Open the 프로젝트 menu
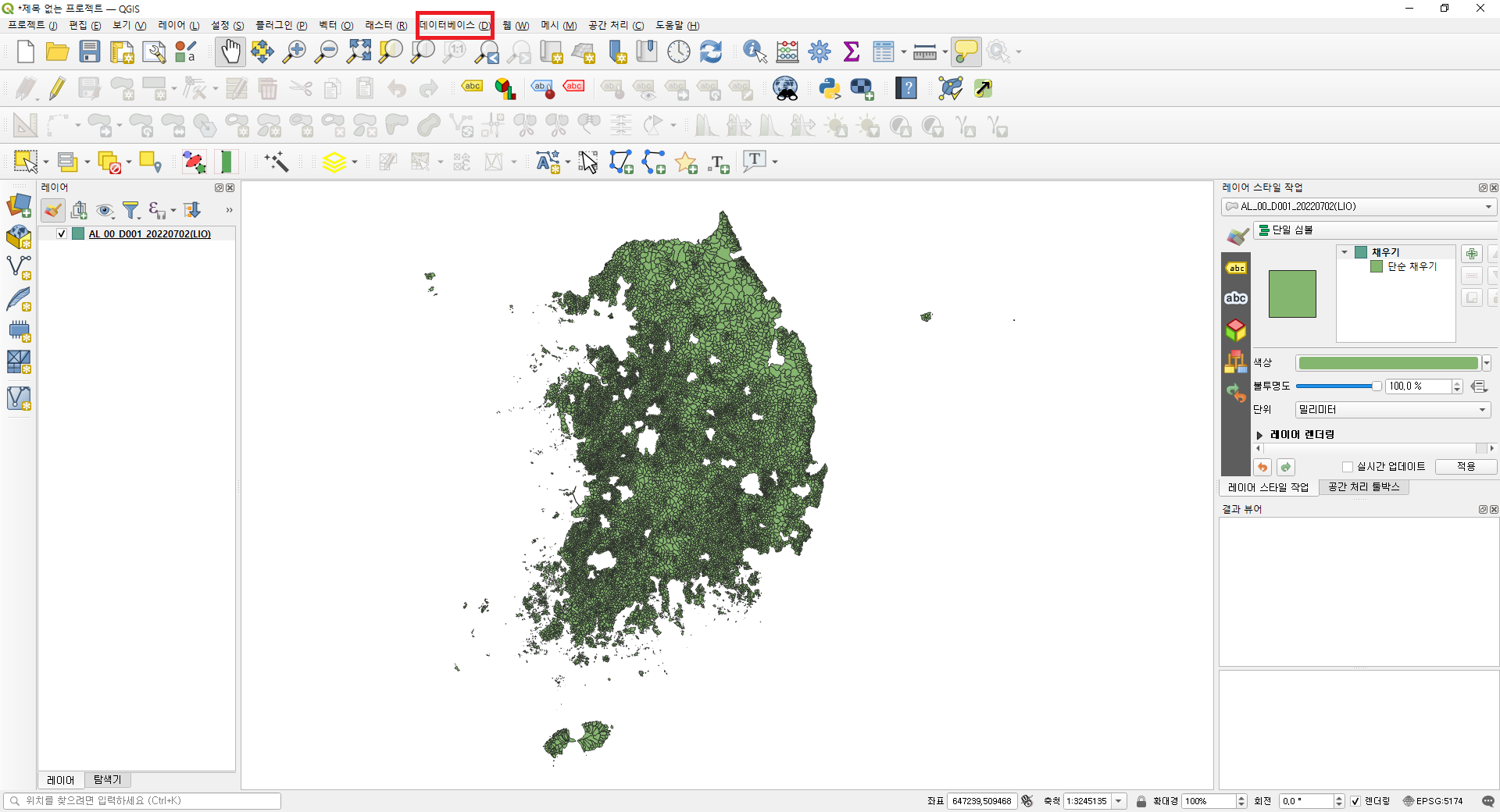 [33, 25]
